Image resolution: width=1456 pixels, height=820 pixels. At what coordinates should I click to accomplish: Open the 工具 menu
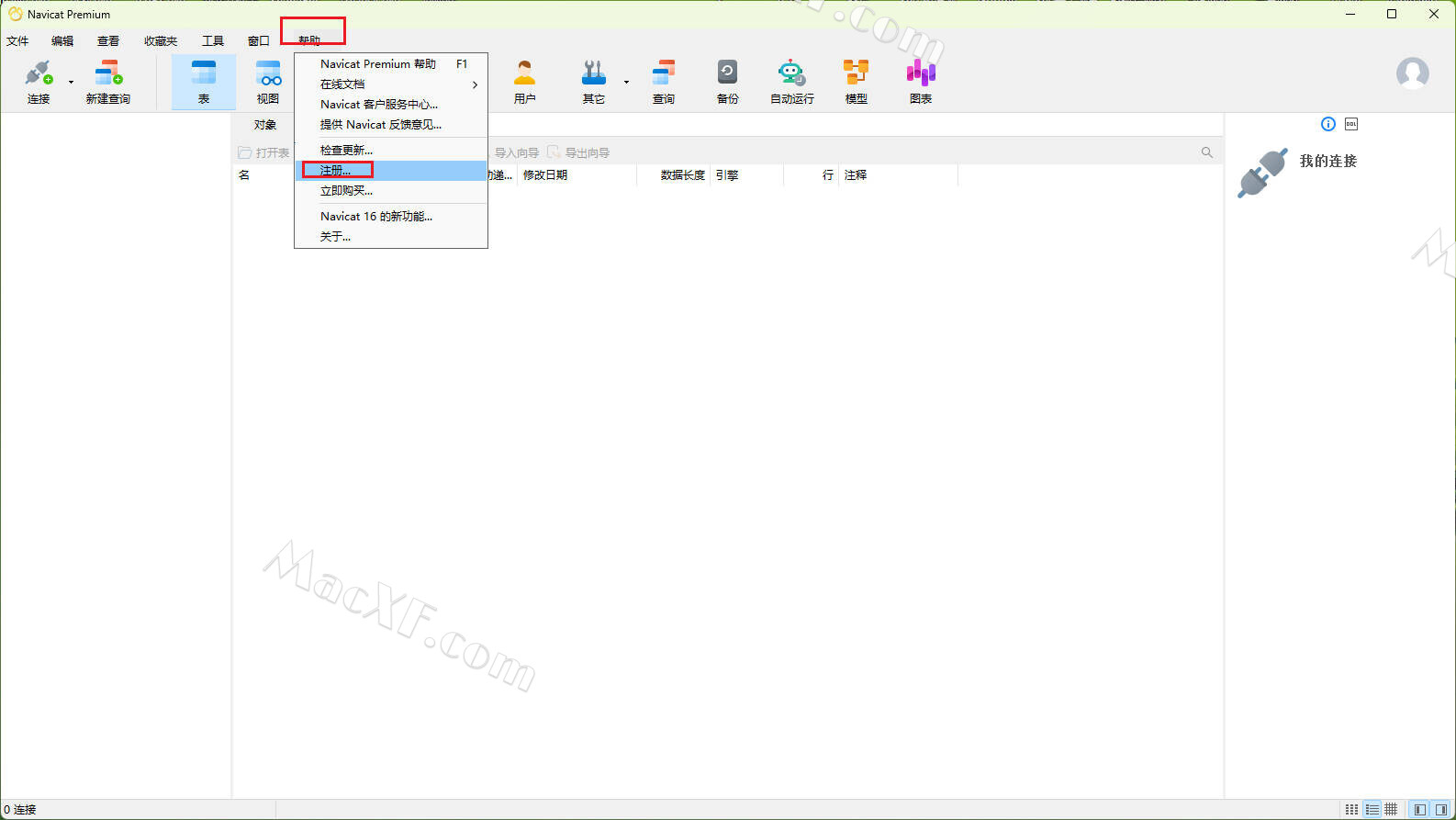coord(213,40)
